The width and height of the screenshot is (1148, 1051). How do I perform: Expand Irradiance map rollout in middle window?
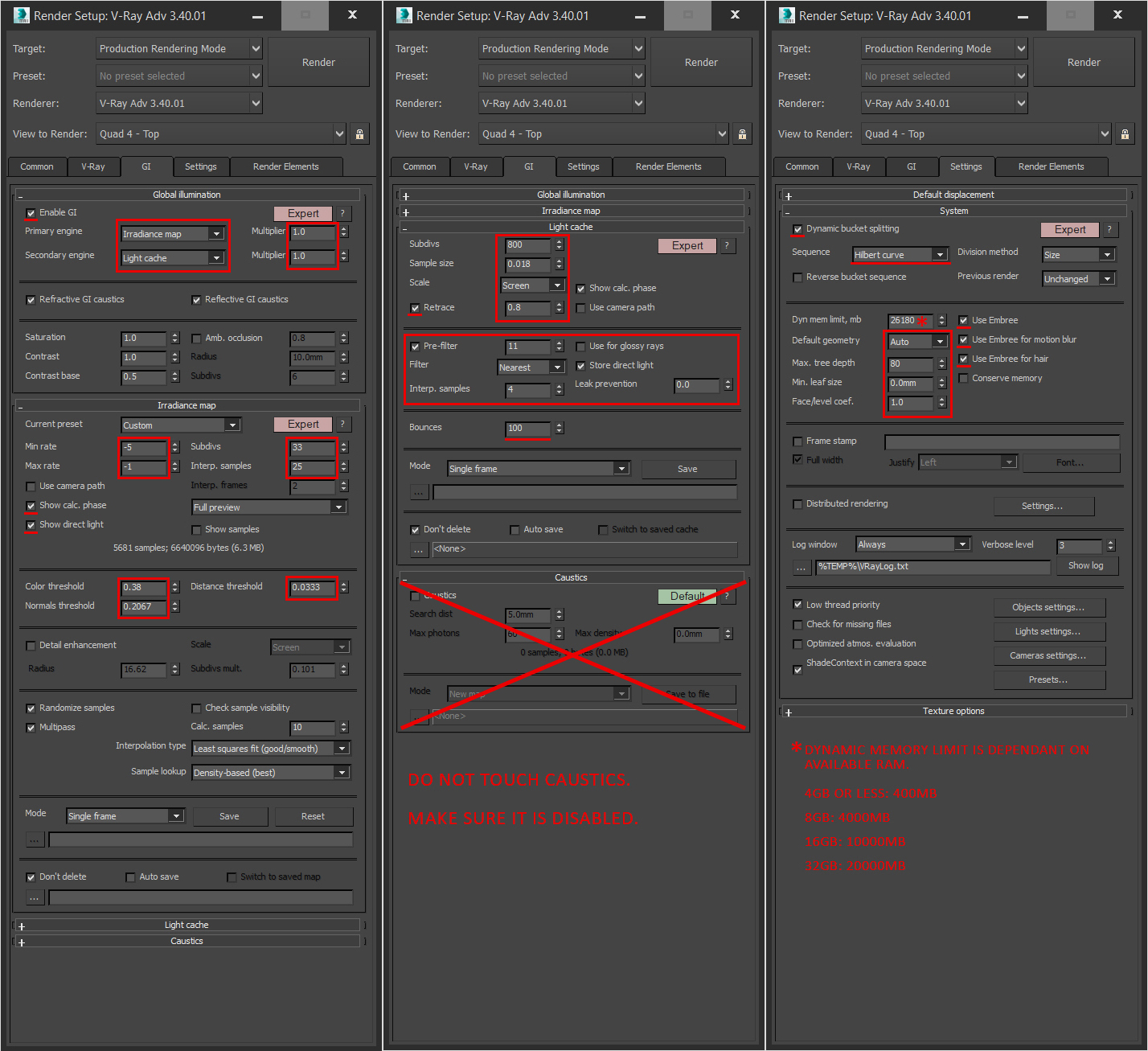[x=571, y=211]
